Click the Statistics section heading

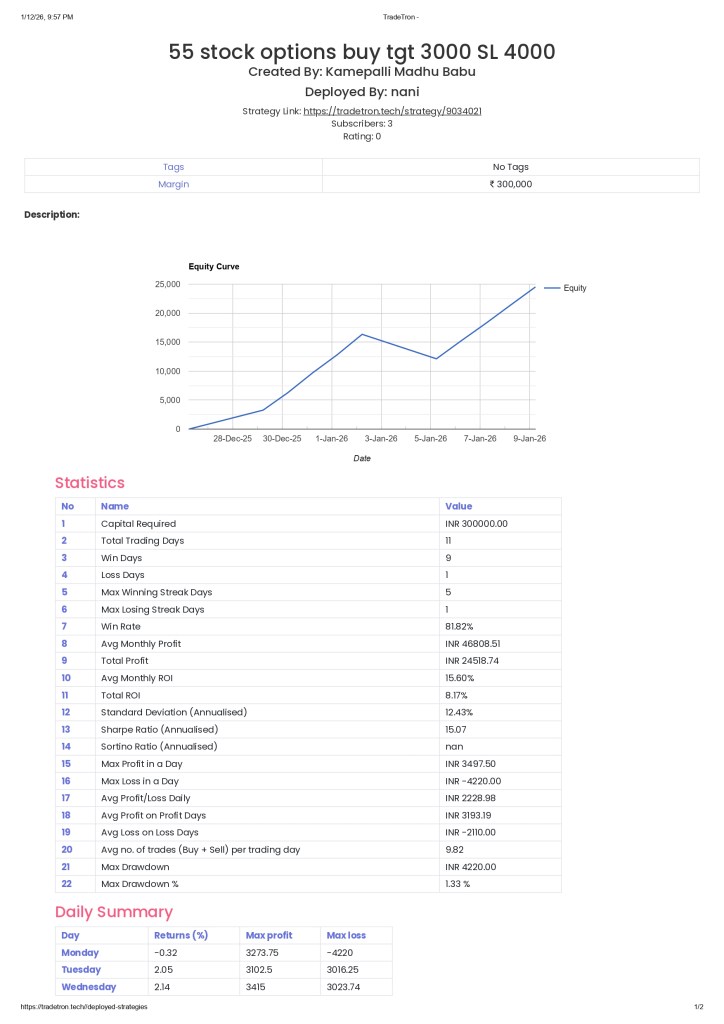tap(90, 483)
